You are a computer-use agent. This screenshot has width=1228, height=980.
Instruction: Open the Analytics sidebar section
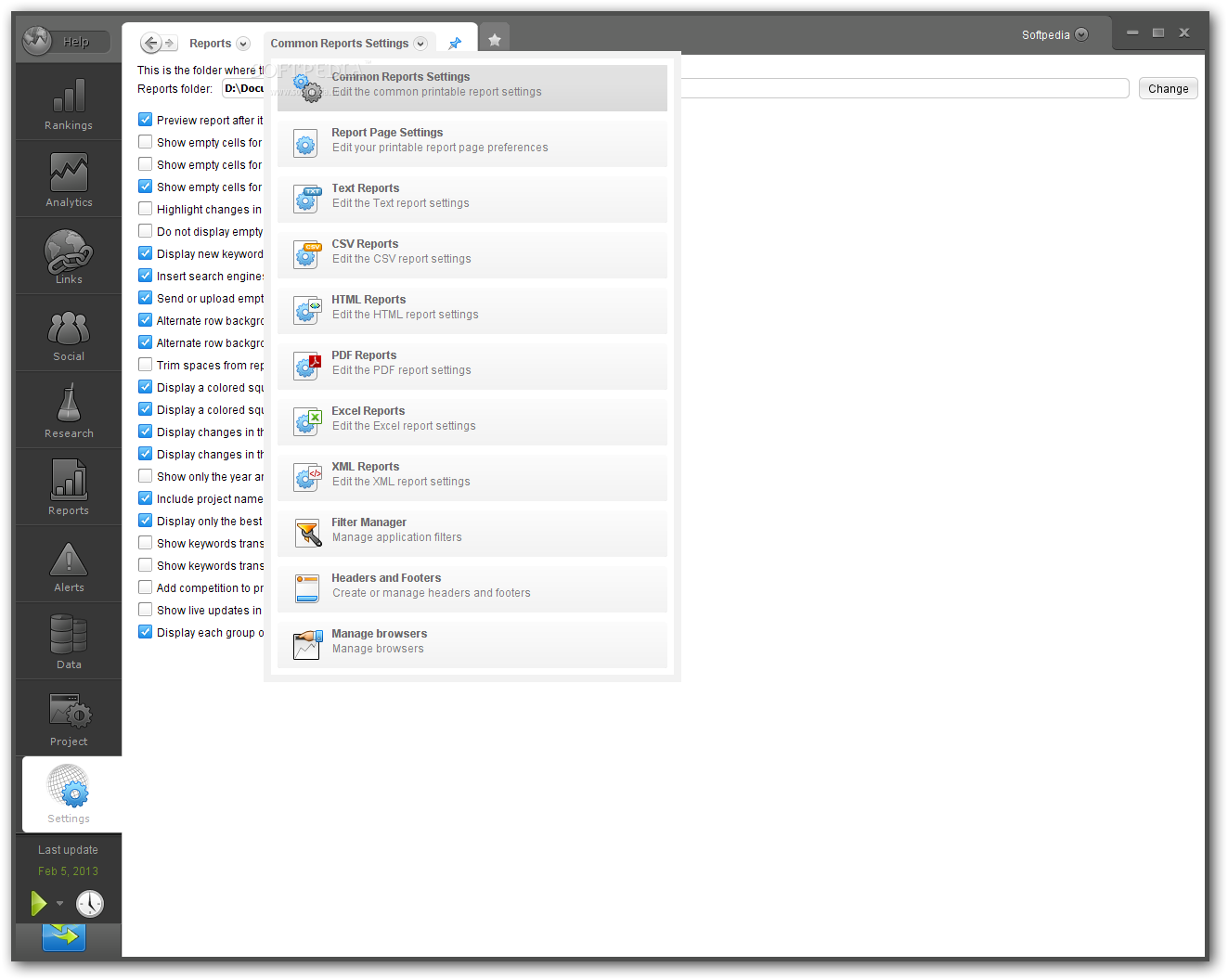point(69,179)
